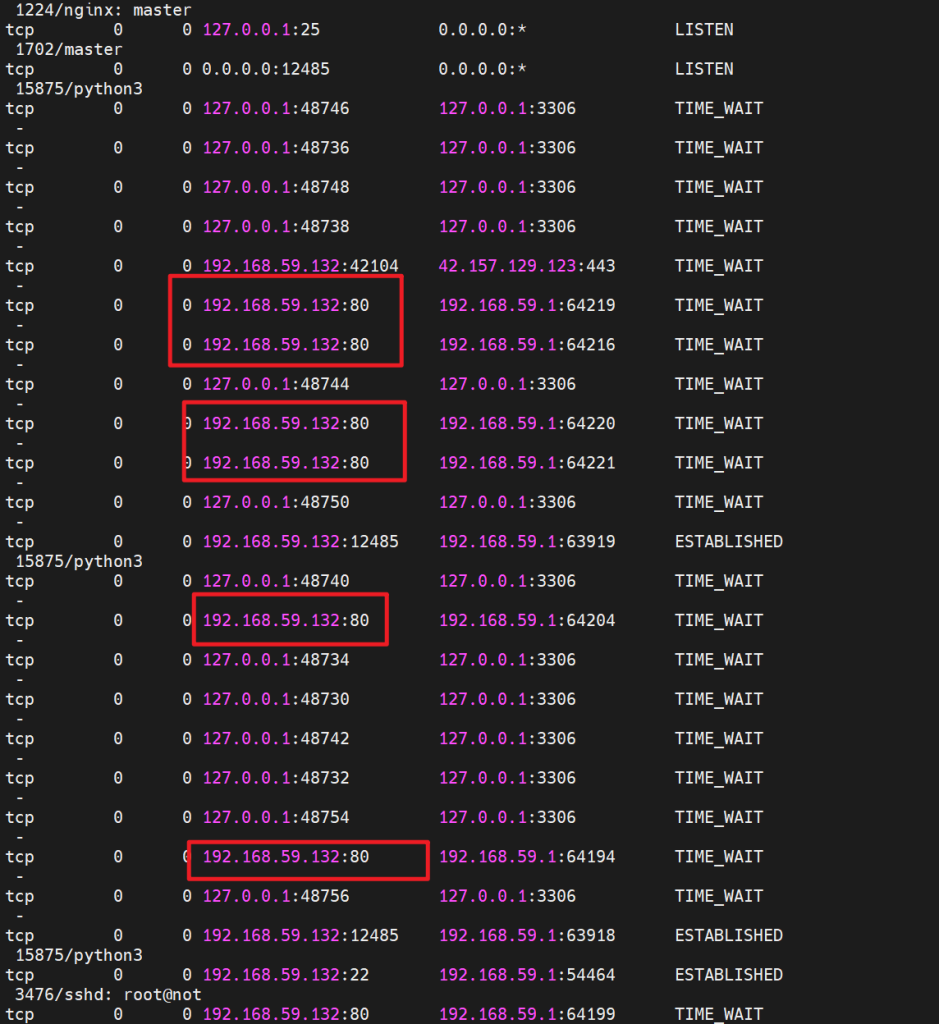The image size is (939, 1024).
Task: Click foreign address 192.168.59.1:64216
Action: pyautogui.click(x=527, y=345)
